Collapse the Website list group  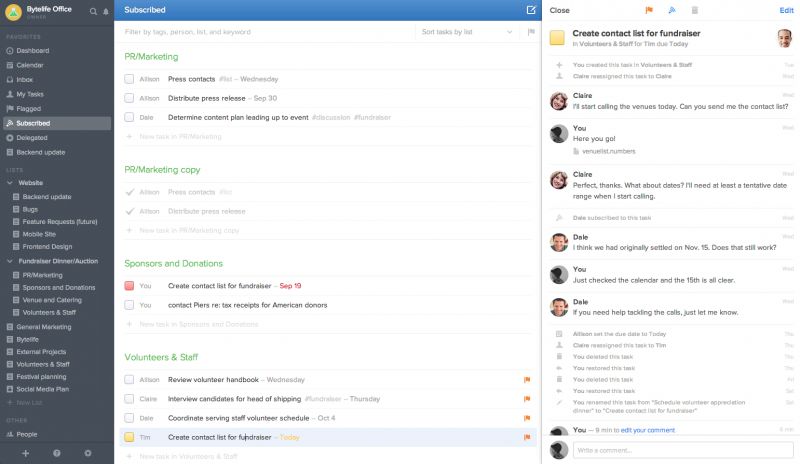click(10, 183)
